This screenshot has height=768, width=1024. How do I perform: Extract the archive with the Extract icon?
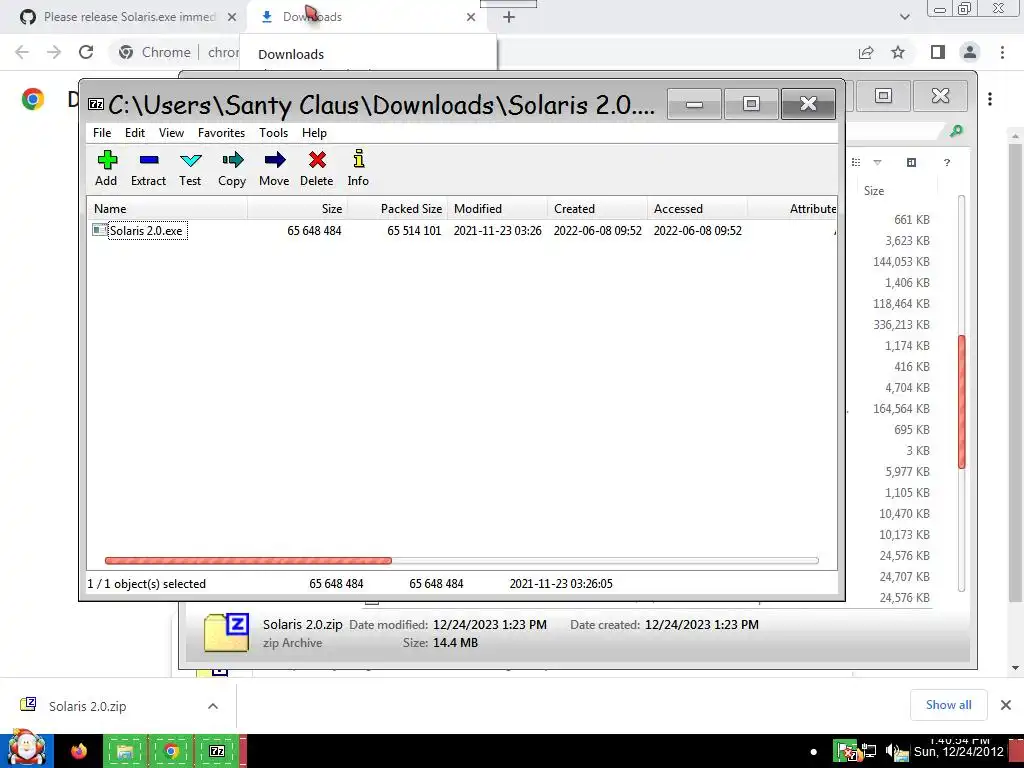point(148,168)
